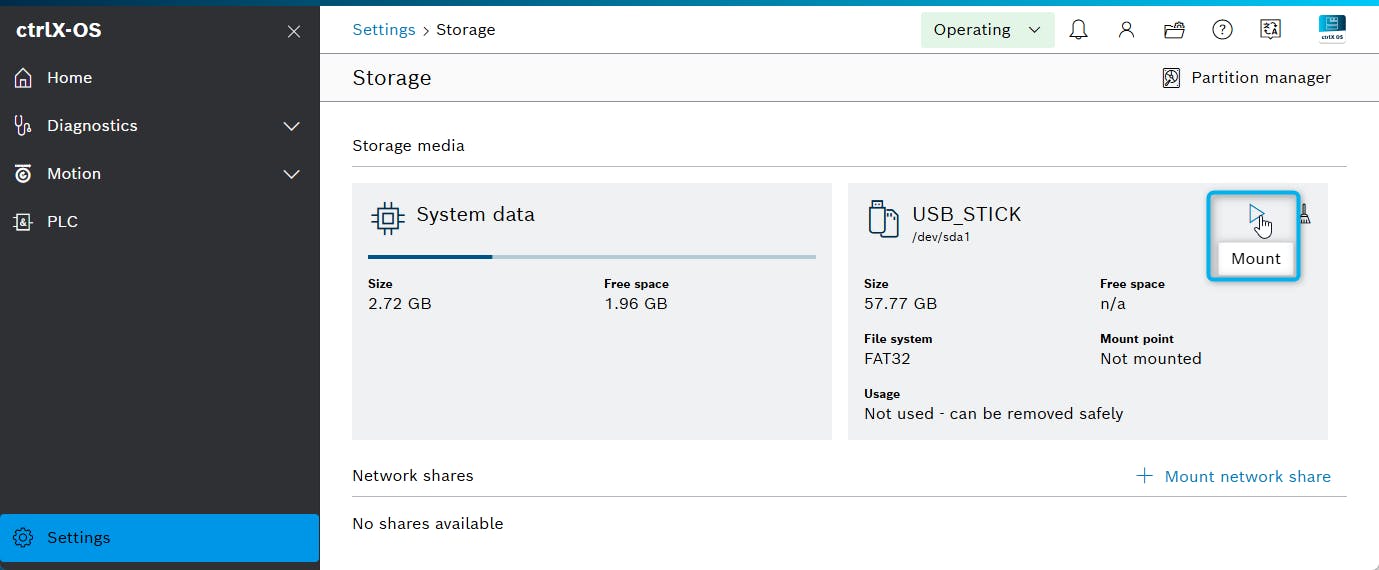Click the language translation icon
The height and width of the screenshot is (570, 1379).
[x=1270, y=30]
